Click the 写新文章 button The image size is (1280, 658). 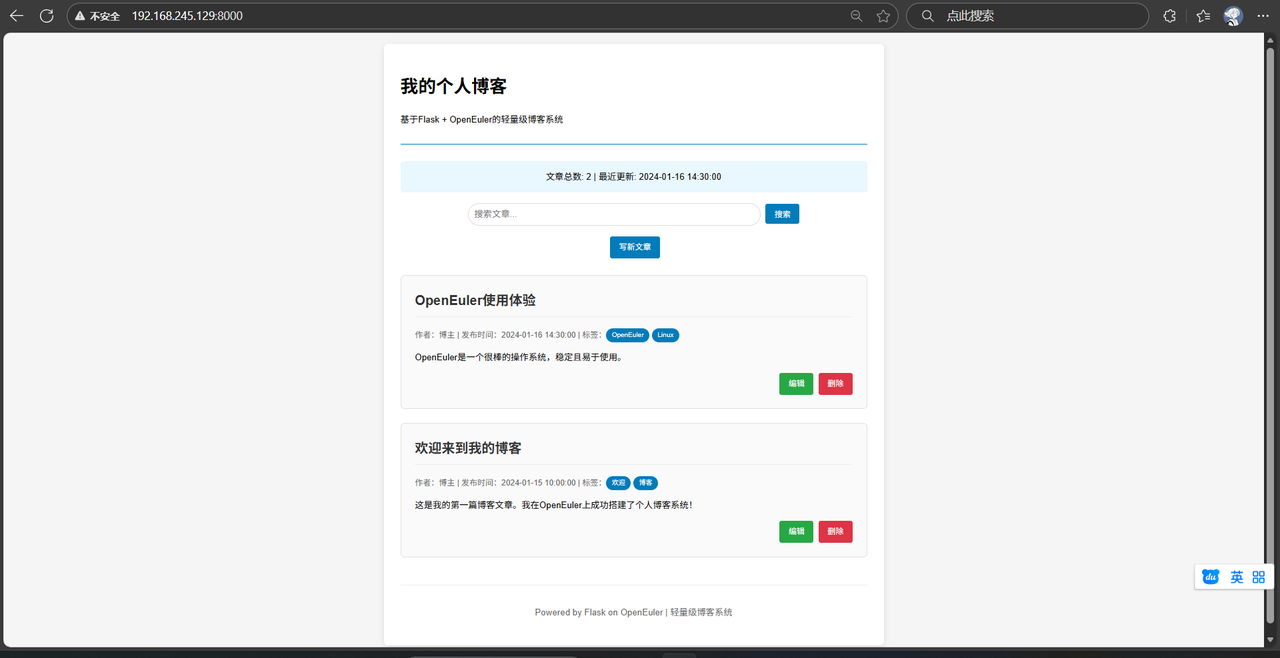634,247
